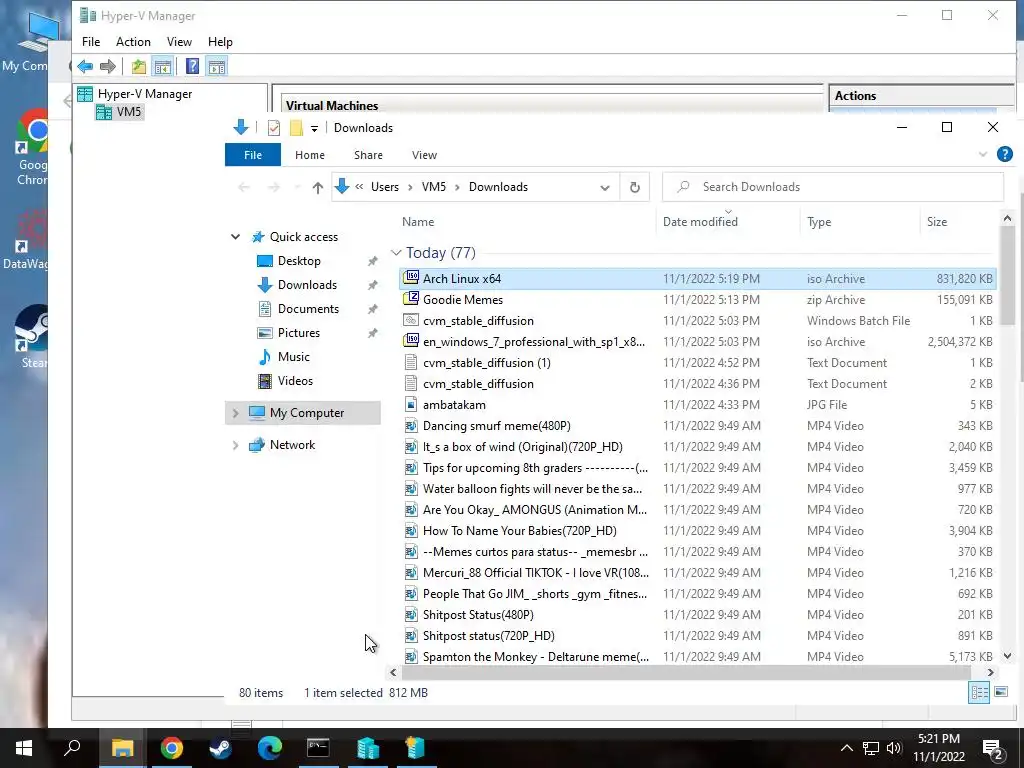Select How To Name Your Babies video
Screen dimensions: 1024x768
(697, 531)
